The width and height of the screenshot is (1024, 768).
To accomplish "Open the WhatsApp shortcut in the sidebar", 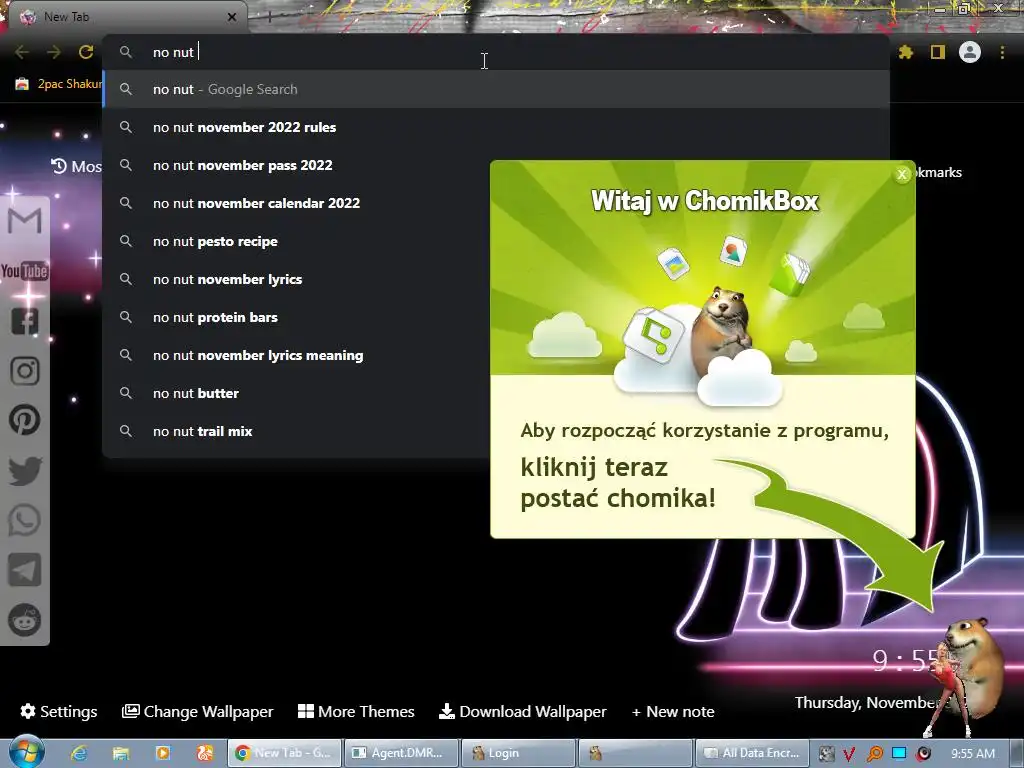I will (x=25, y=520).
